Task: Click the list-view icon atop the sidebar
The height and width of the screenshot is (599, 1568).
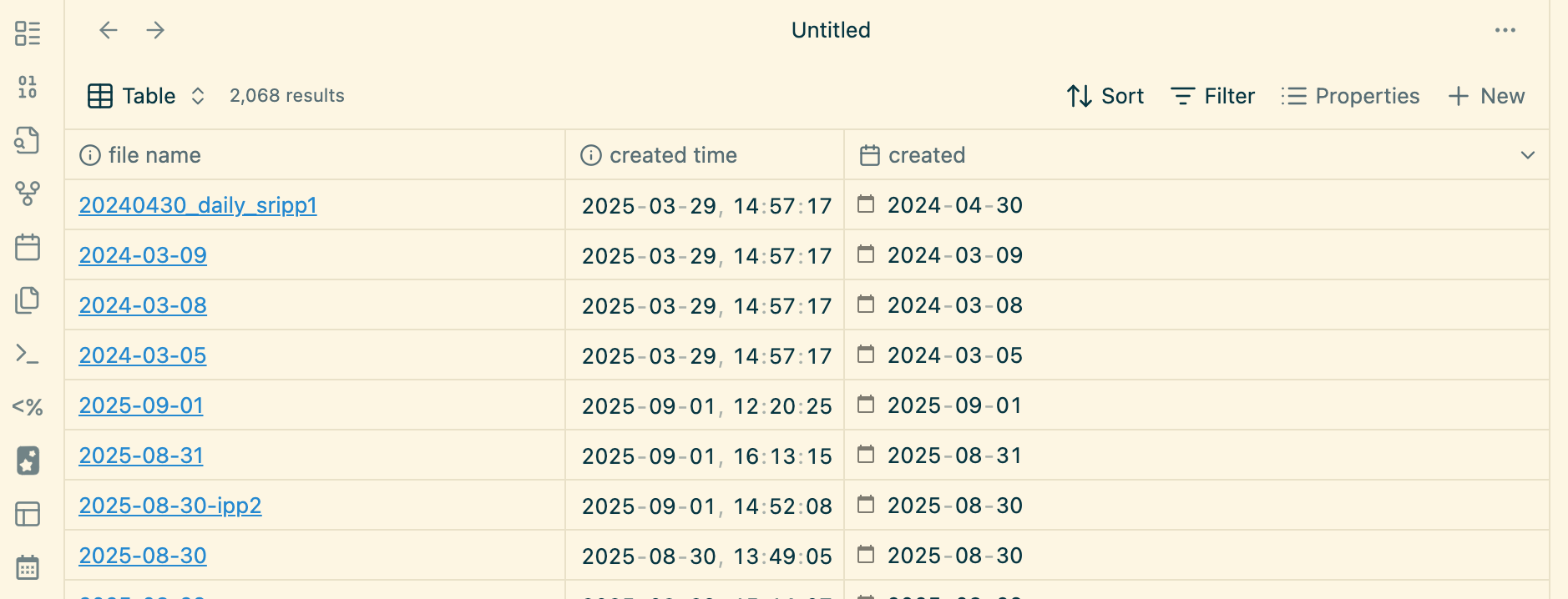Action: coord(28,33)
